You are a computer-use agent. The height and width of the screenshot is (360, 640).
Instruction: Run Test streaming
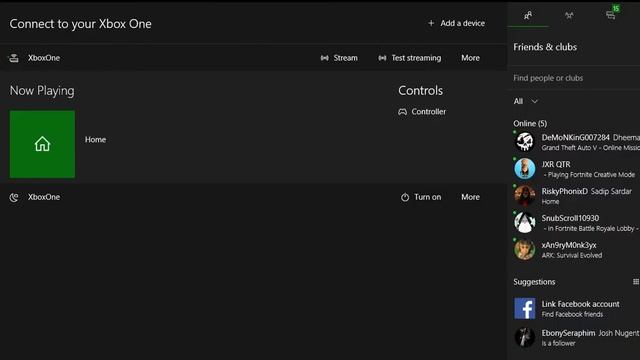tap(409, 58)
